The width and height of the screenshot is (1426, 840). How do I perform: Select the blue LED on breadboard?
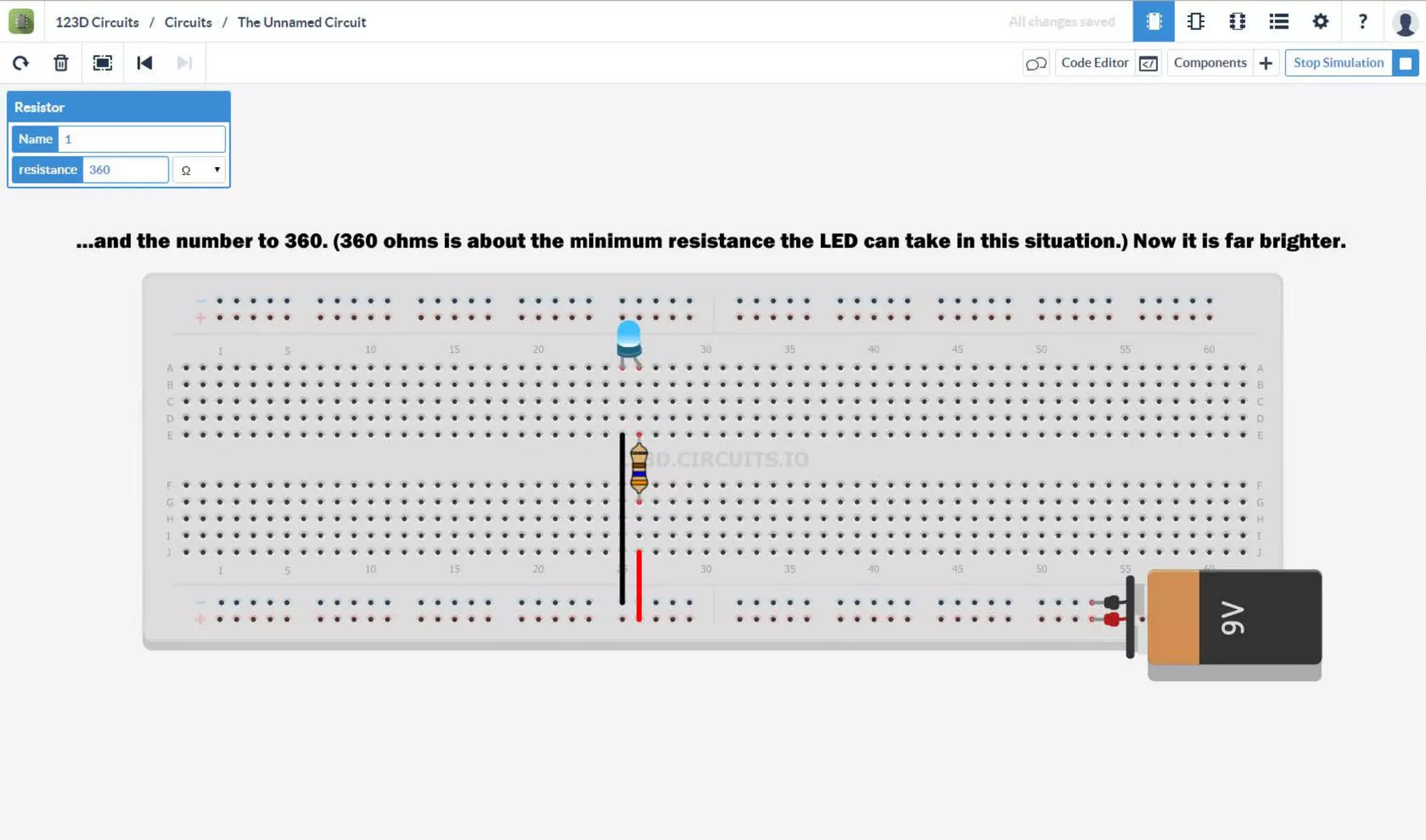click(629, 338)
